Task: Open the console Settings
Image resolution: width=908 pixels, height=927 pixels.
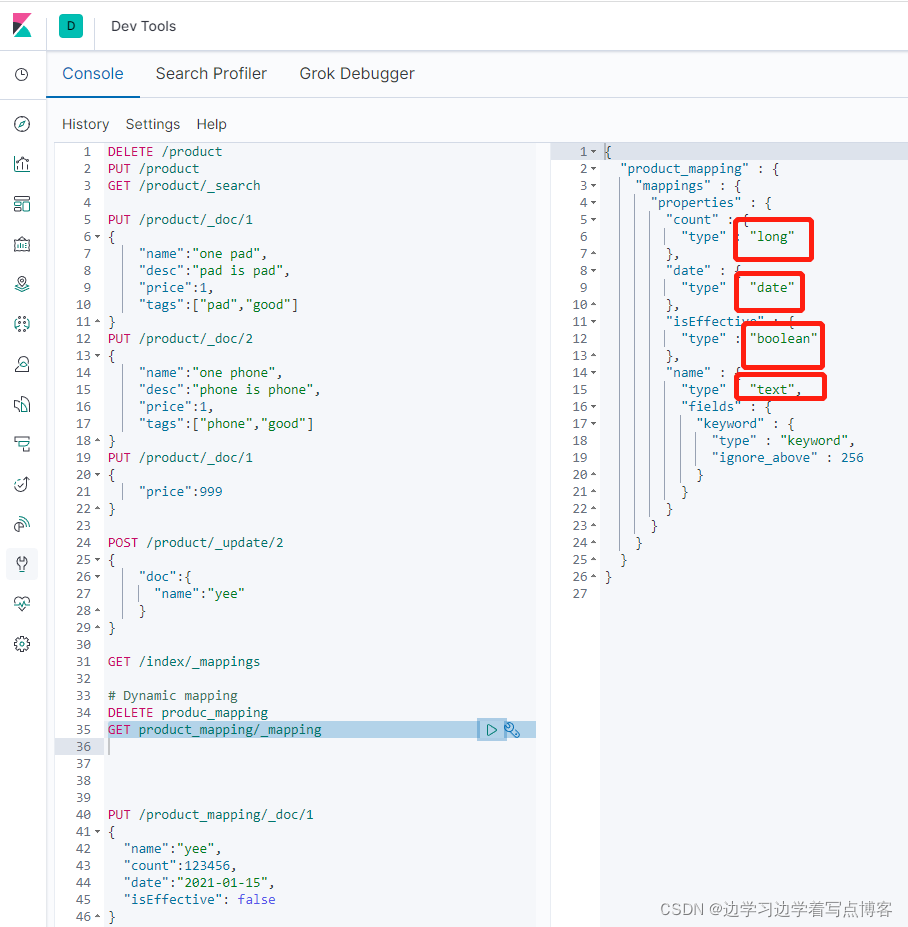Action: coord(152,124)
